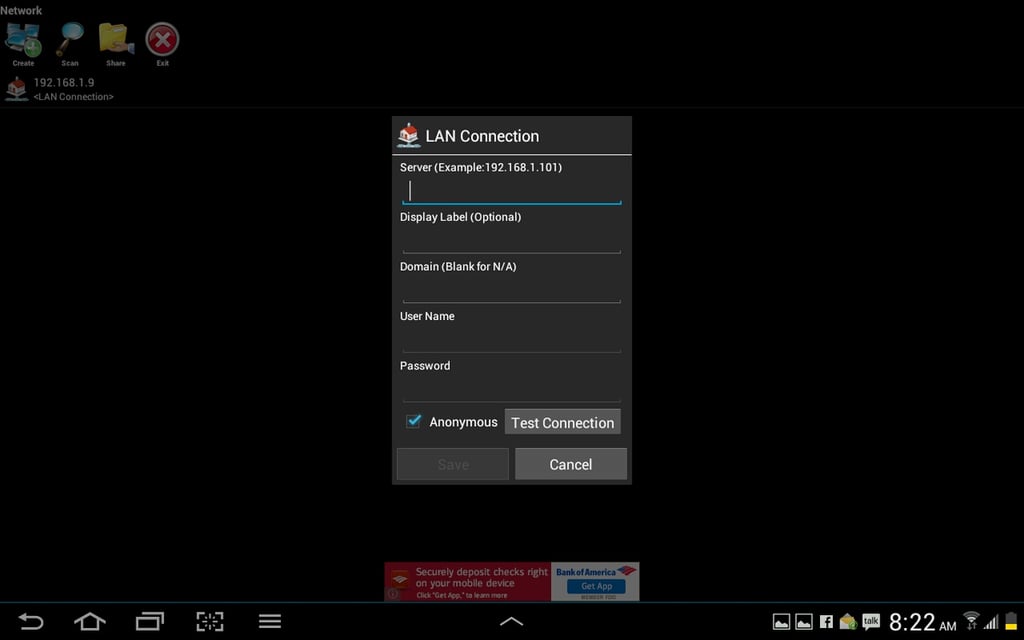Tap the cellular signal strength icon
The image size is (1024, 640).
point(992,622)
